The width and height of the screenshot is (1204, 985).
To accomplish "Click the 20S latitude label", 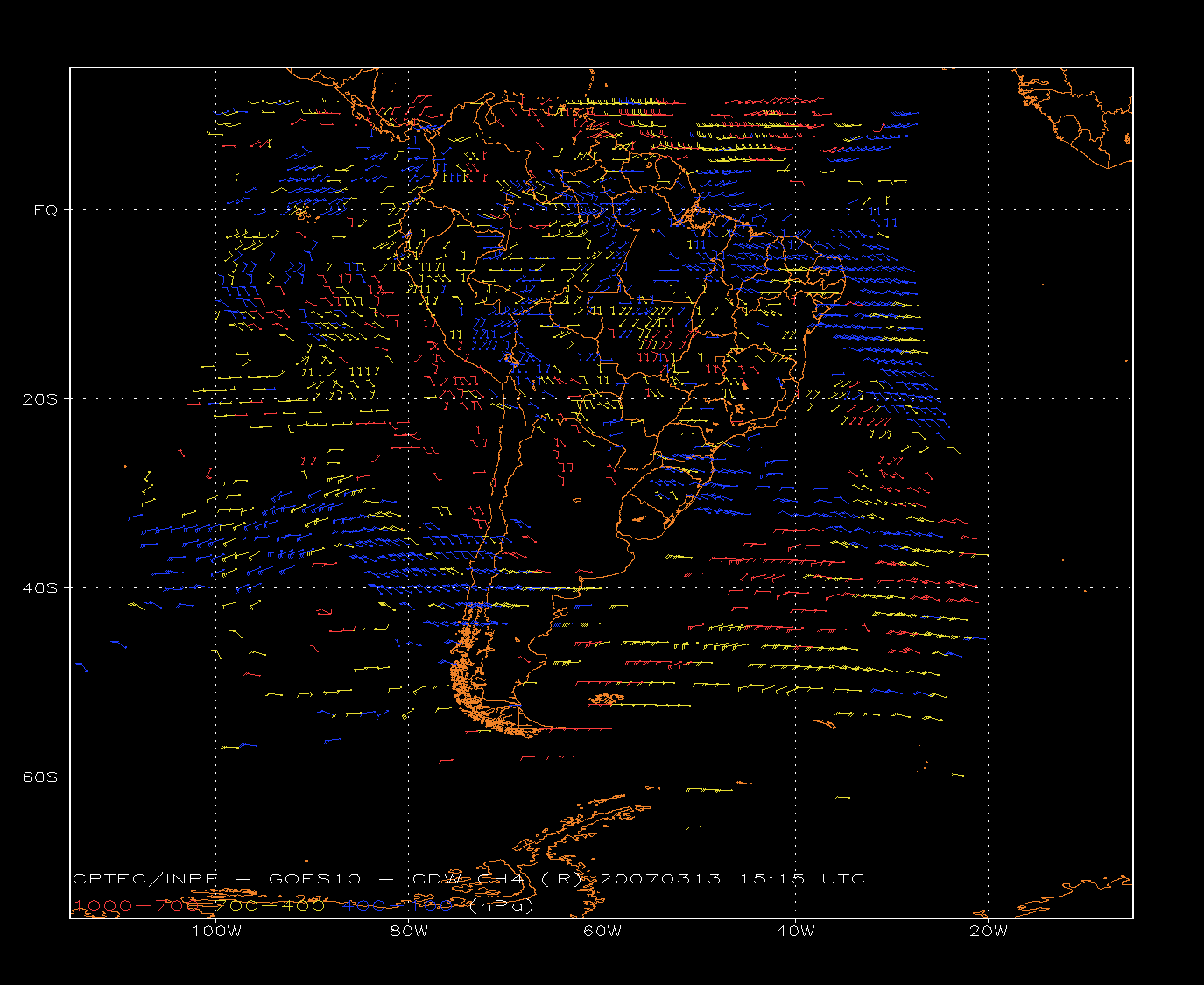I will click(39, 399).
